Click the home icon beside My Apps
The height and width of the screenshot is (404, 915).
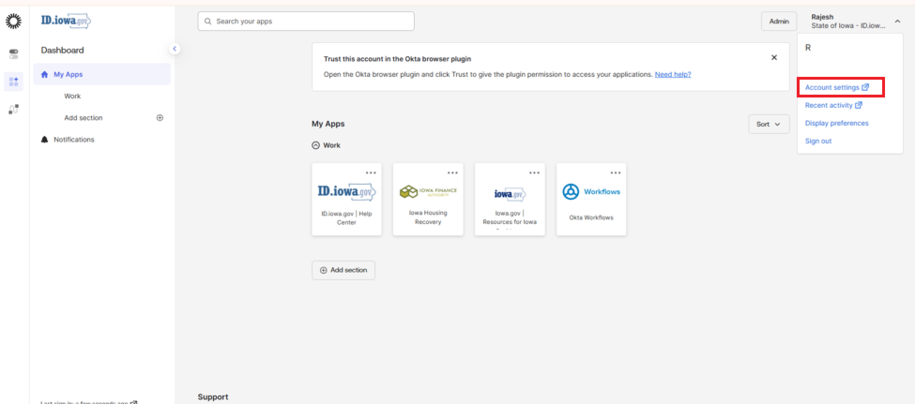coord(44,74)
